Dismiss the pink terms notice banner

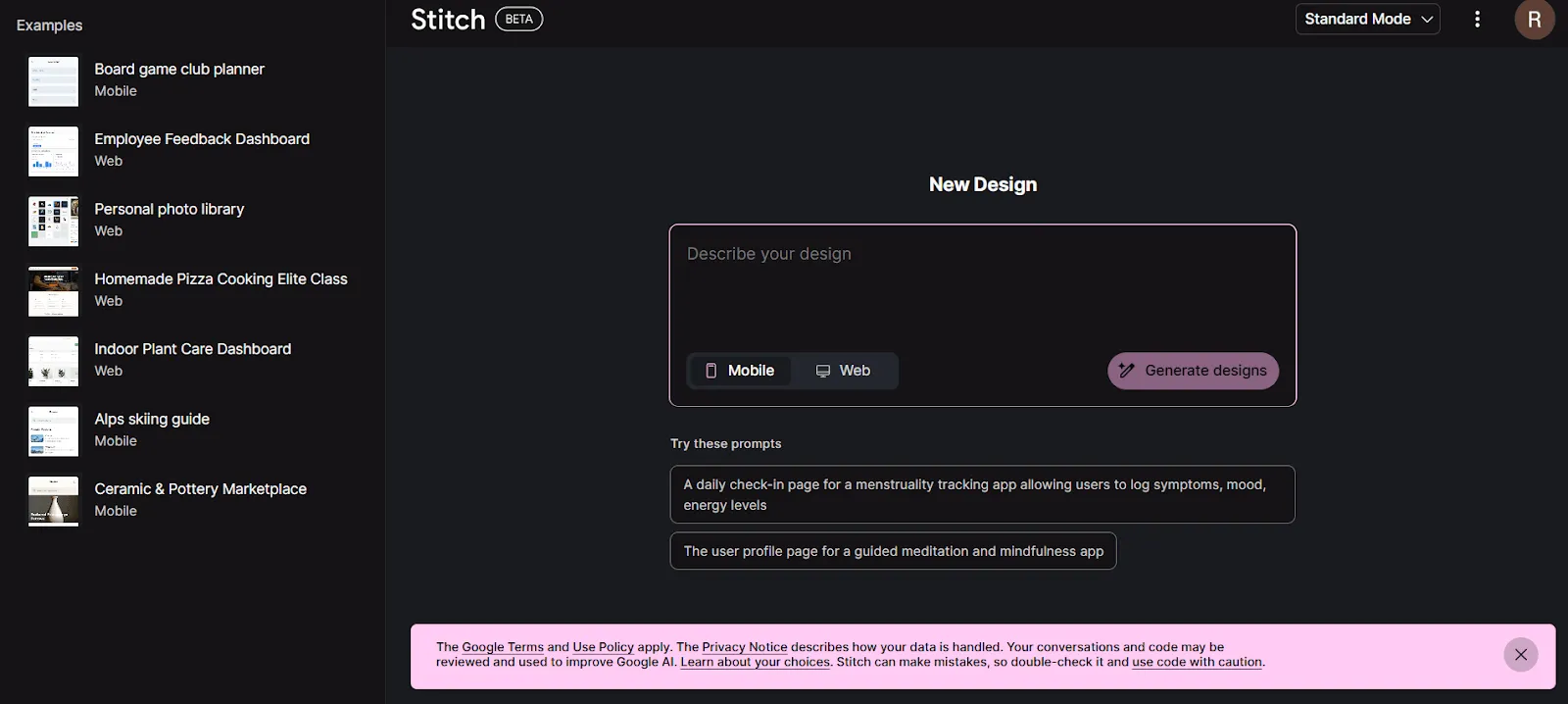pyautogui.click(x=1520, y=655)
